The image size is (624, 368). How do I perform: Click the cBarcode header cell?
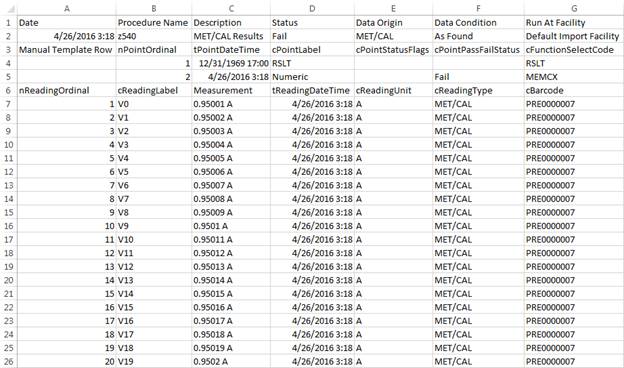(574, 90)
